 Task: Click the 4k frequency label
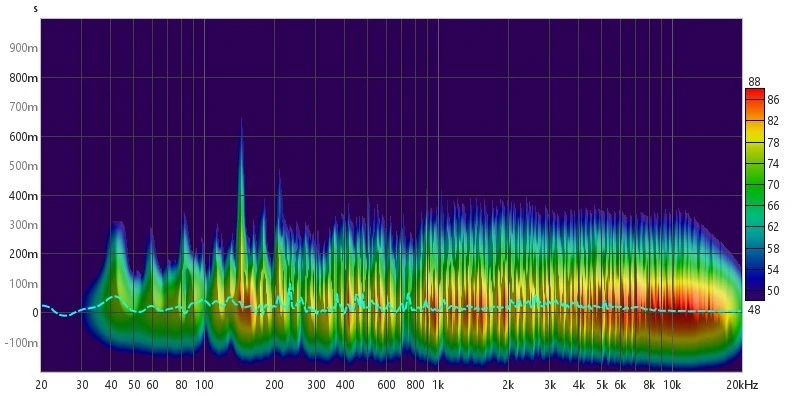(x=579, y=384)
